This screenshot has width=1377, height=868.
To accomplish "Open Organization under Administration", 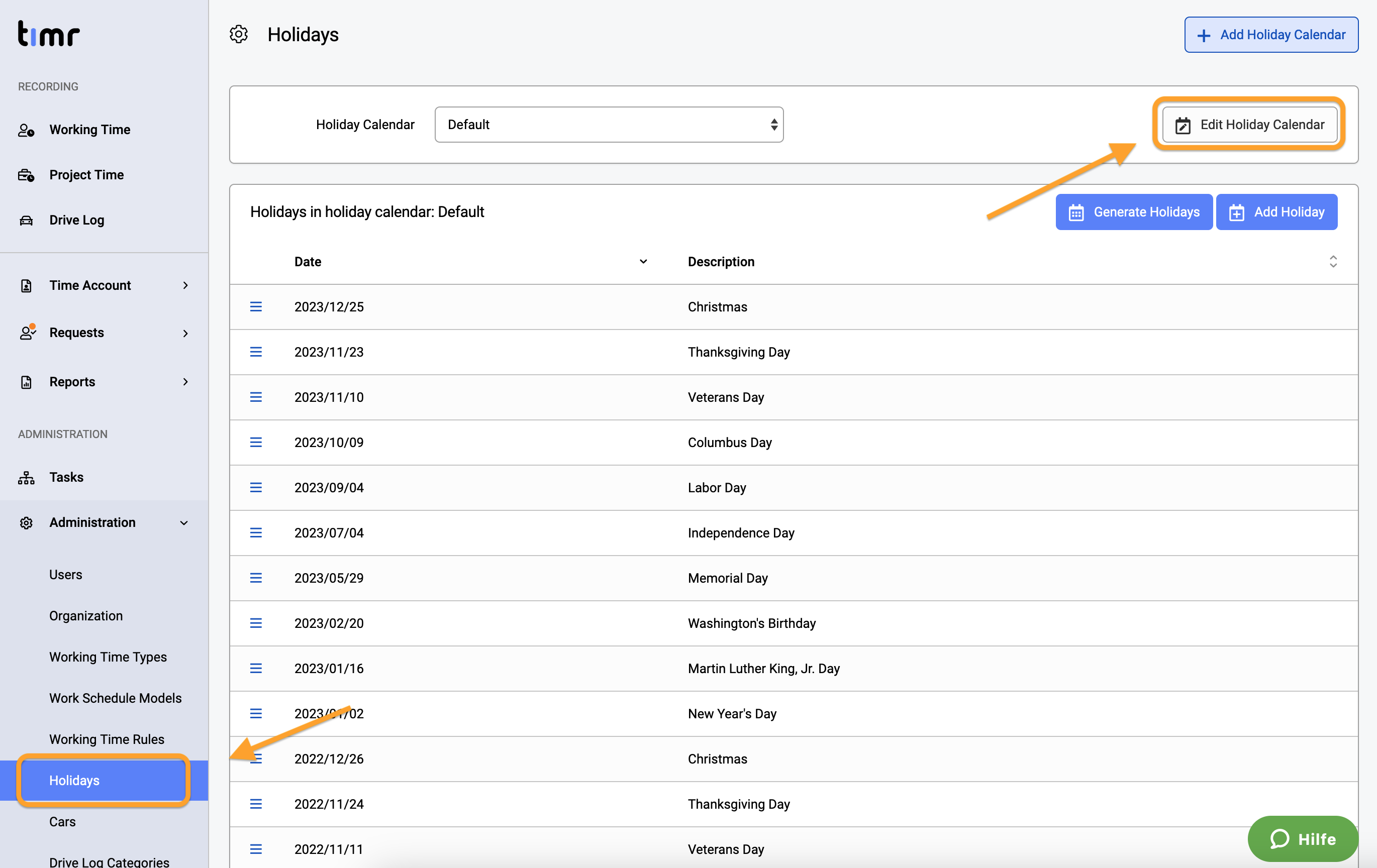I will [86, 616].
